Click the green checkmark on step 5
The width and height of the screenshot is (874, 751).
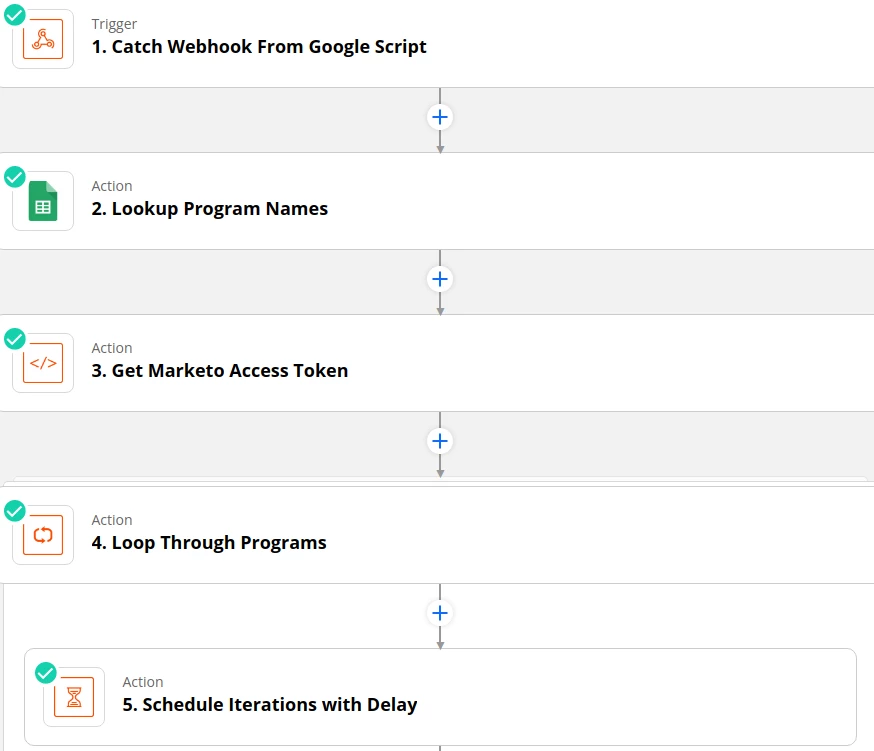point(46,673)
